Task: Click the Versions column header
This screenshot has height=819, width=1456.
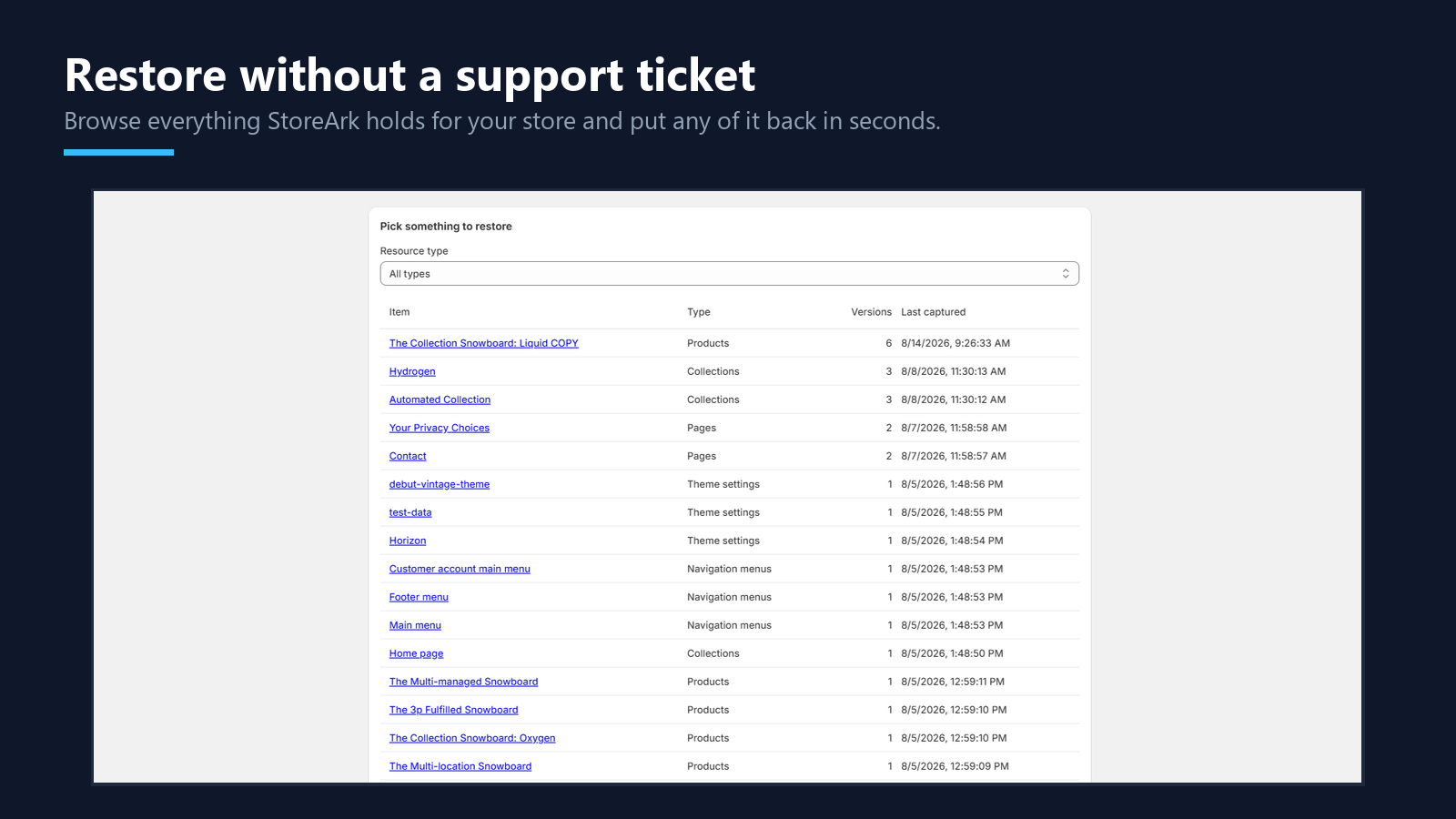Action: click(x=872, y=312)
